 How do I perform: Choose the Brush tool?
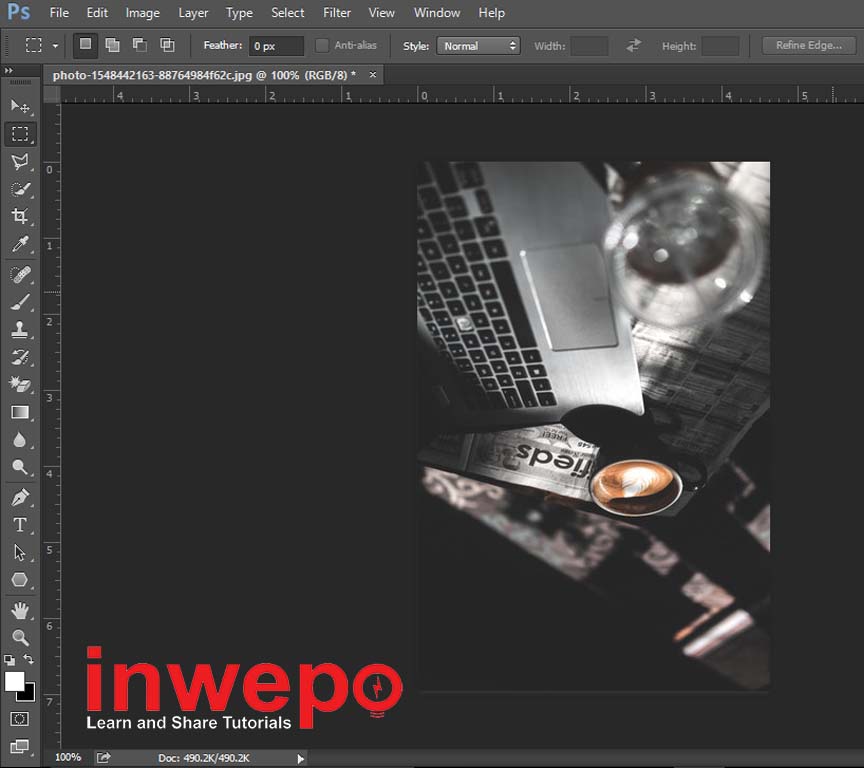tap(19, 302)
